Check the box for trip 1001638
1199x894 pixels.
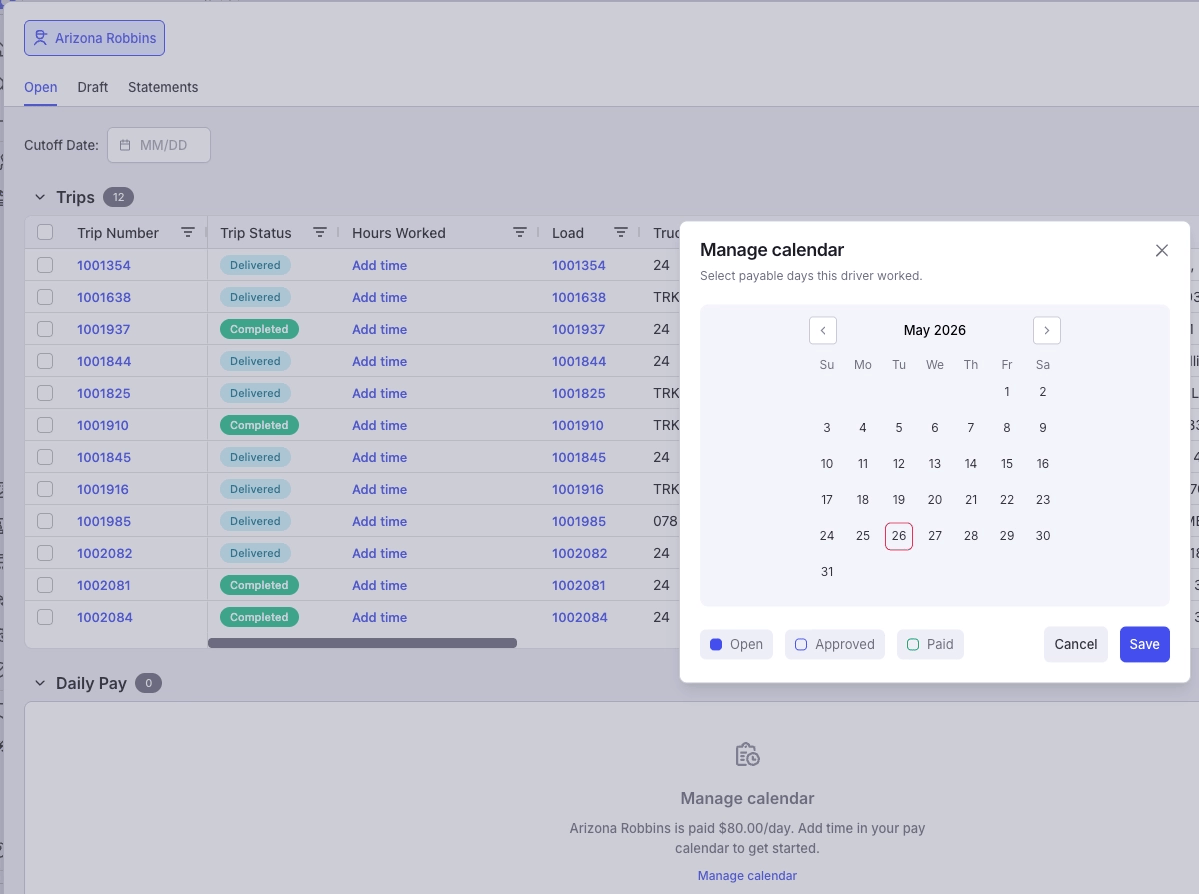point(45,297)
